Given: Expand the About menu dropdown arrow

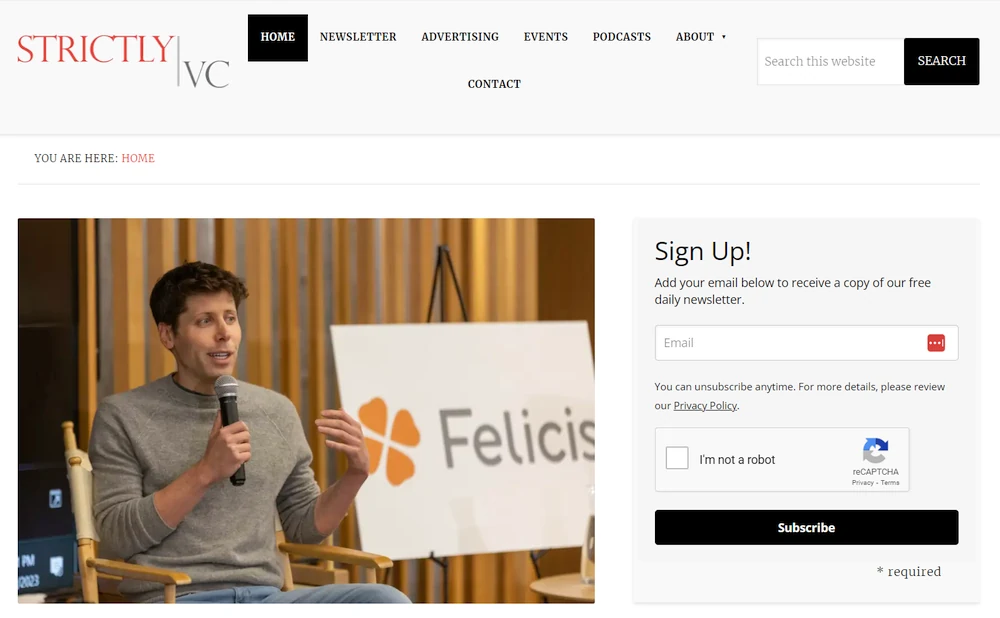Looking at the screenshot, I should click(724, 37).
